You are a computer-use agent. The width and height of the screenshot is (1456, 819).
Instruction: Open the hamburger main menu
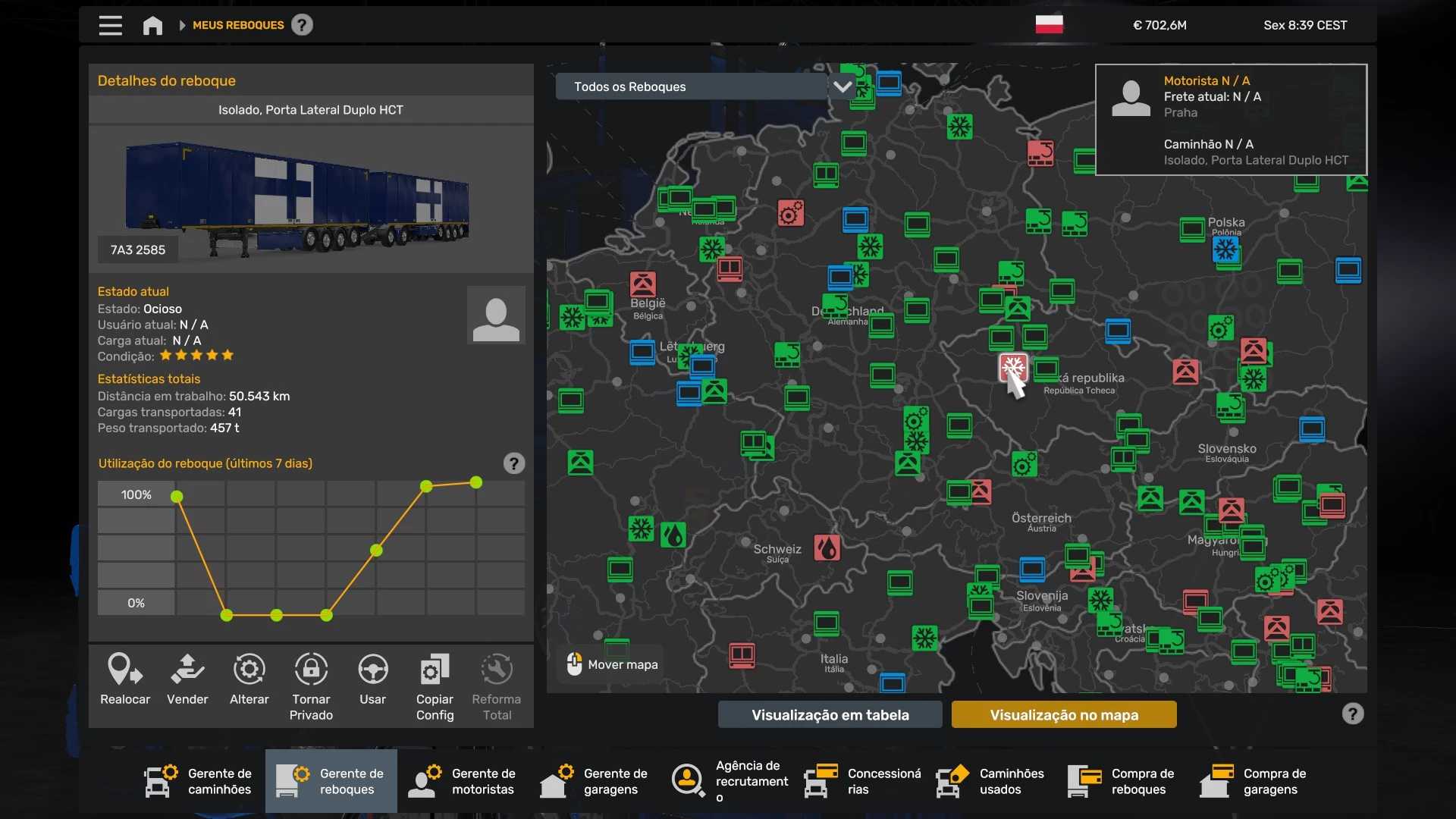click(110, 25)
